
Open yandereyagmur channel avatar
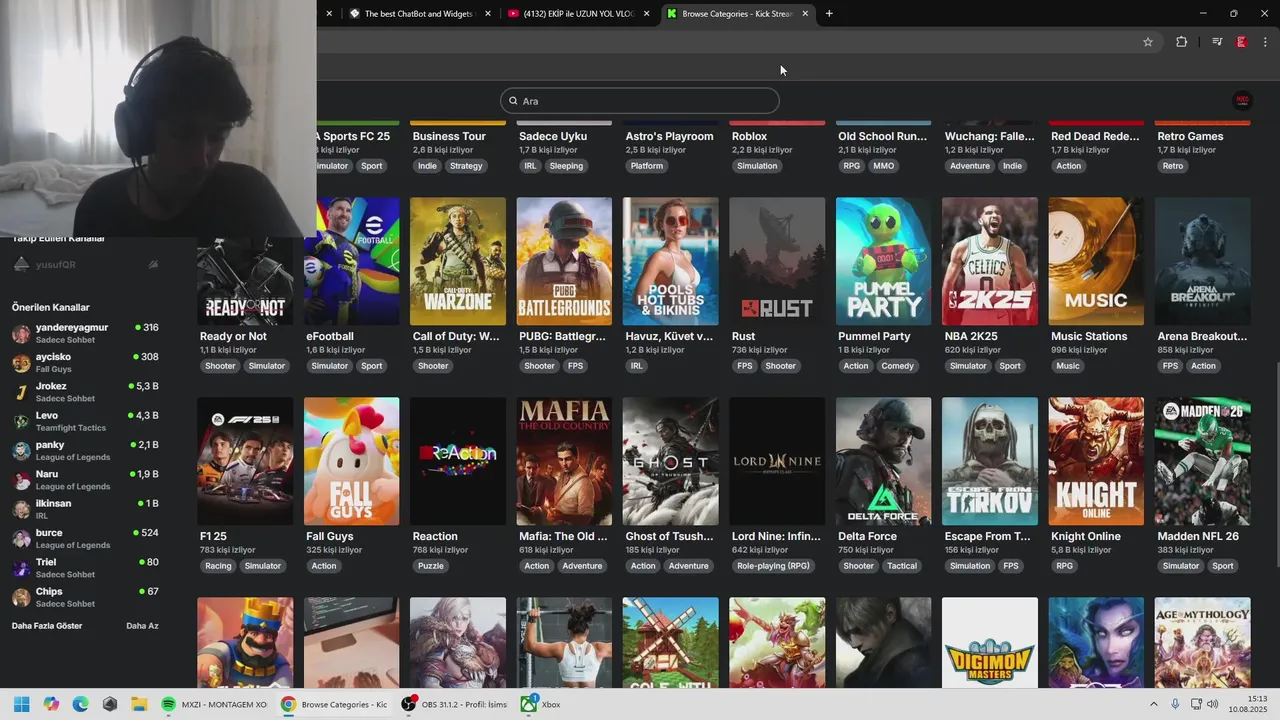click(x=21, y=334)
